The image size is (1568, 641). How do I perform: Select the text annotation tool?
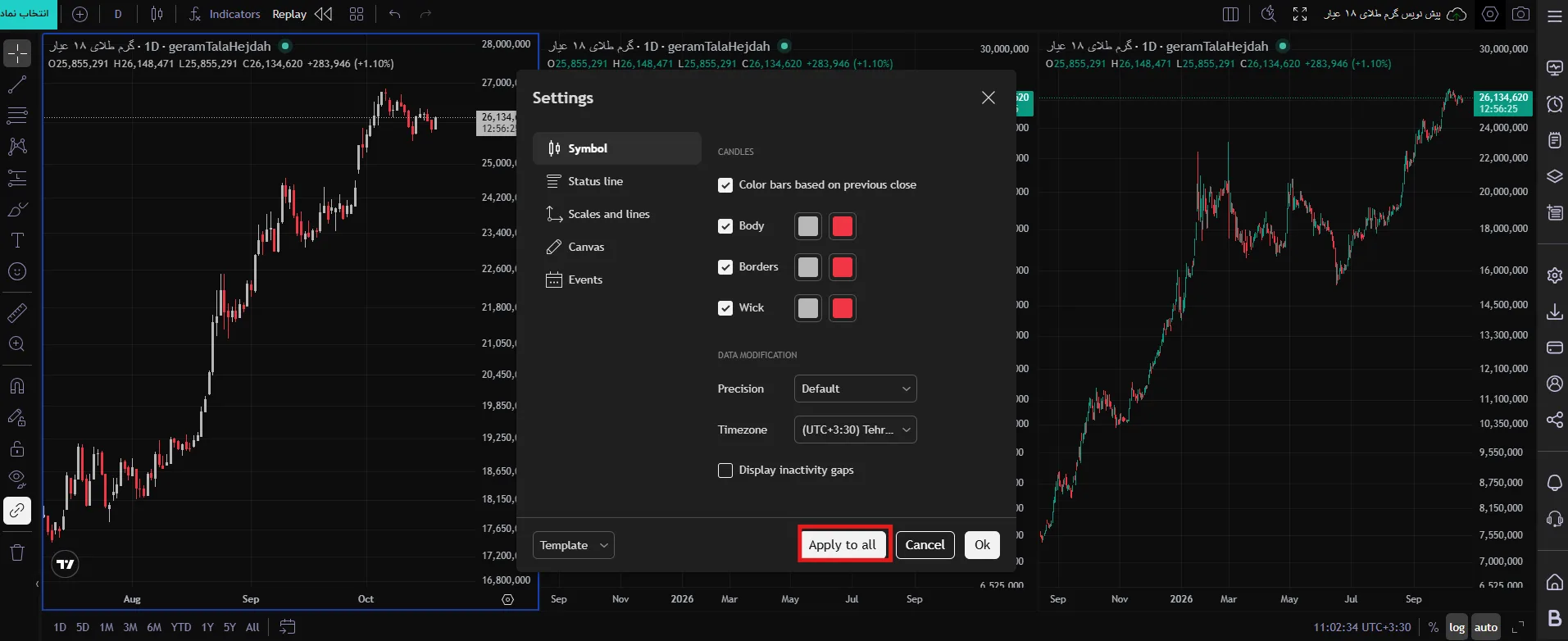pyautogui.click(x=17, y=240)
